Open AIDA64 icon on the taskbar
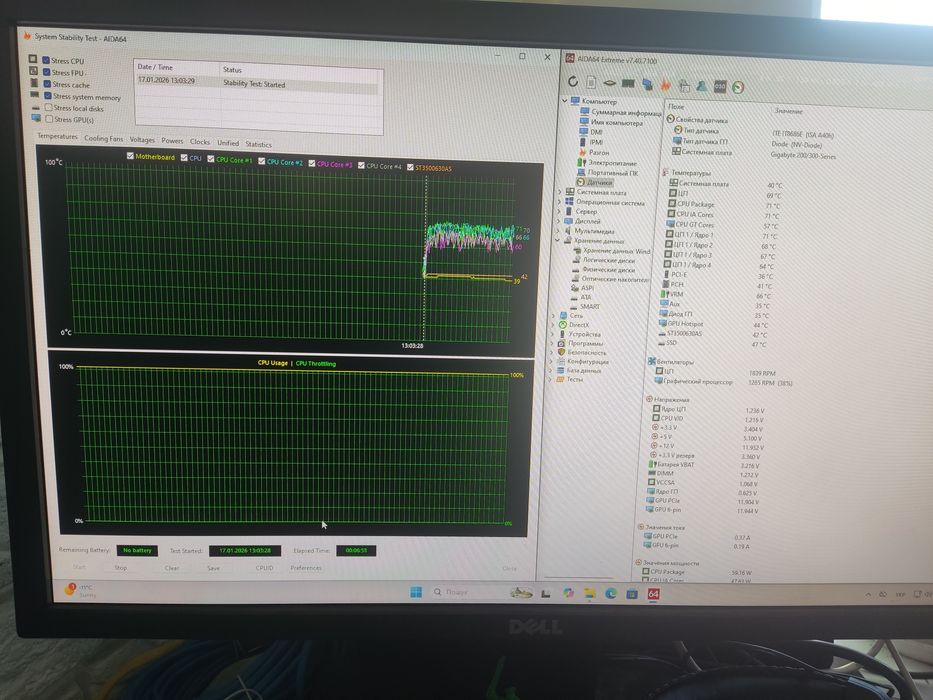 (653, 594)
